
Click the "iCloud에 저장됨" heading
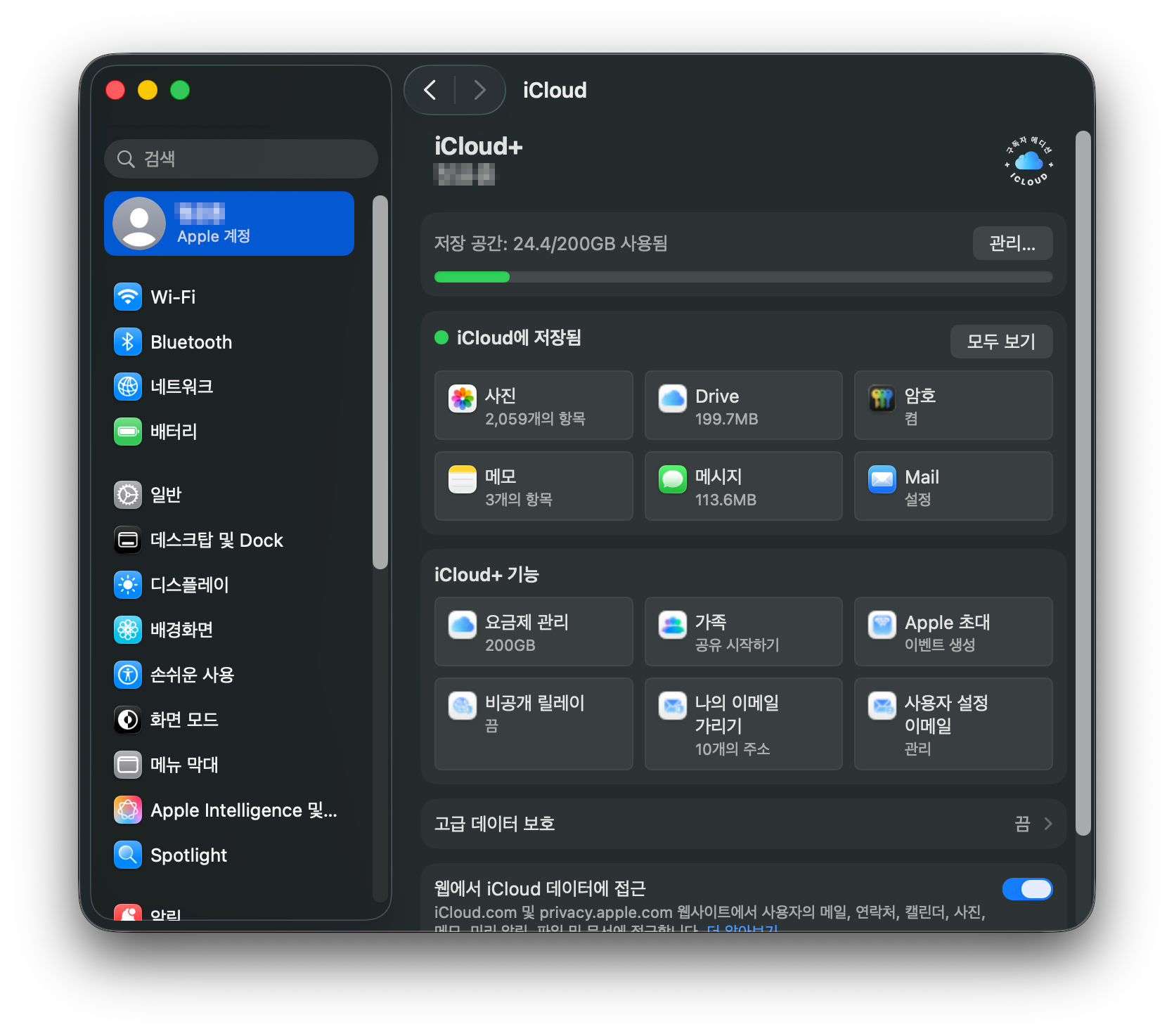coord(519,338)
